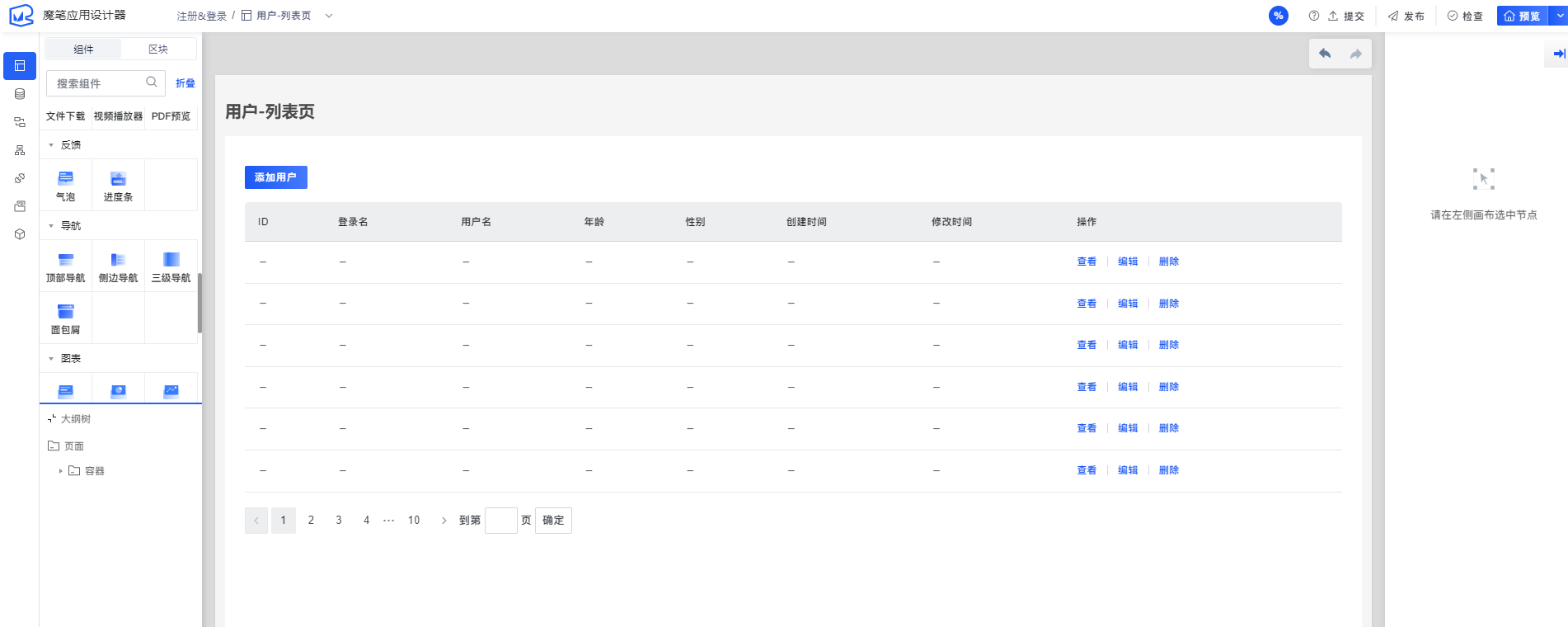Image resolution: width=1568 pixels, height=627 pixels.
Task: Collapse the 反馈 component group
Action: pyautogui.click(x=51, y=145)
